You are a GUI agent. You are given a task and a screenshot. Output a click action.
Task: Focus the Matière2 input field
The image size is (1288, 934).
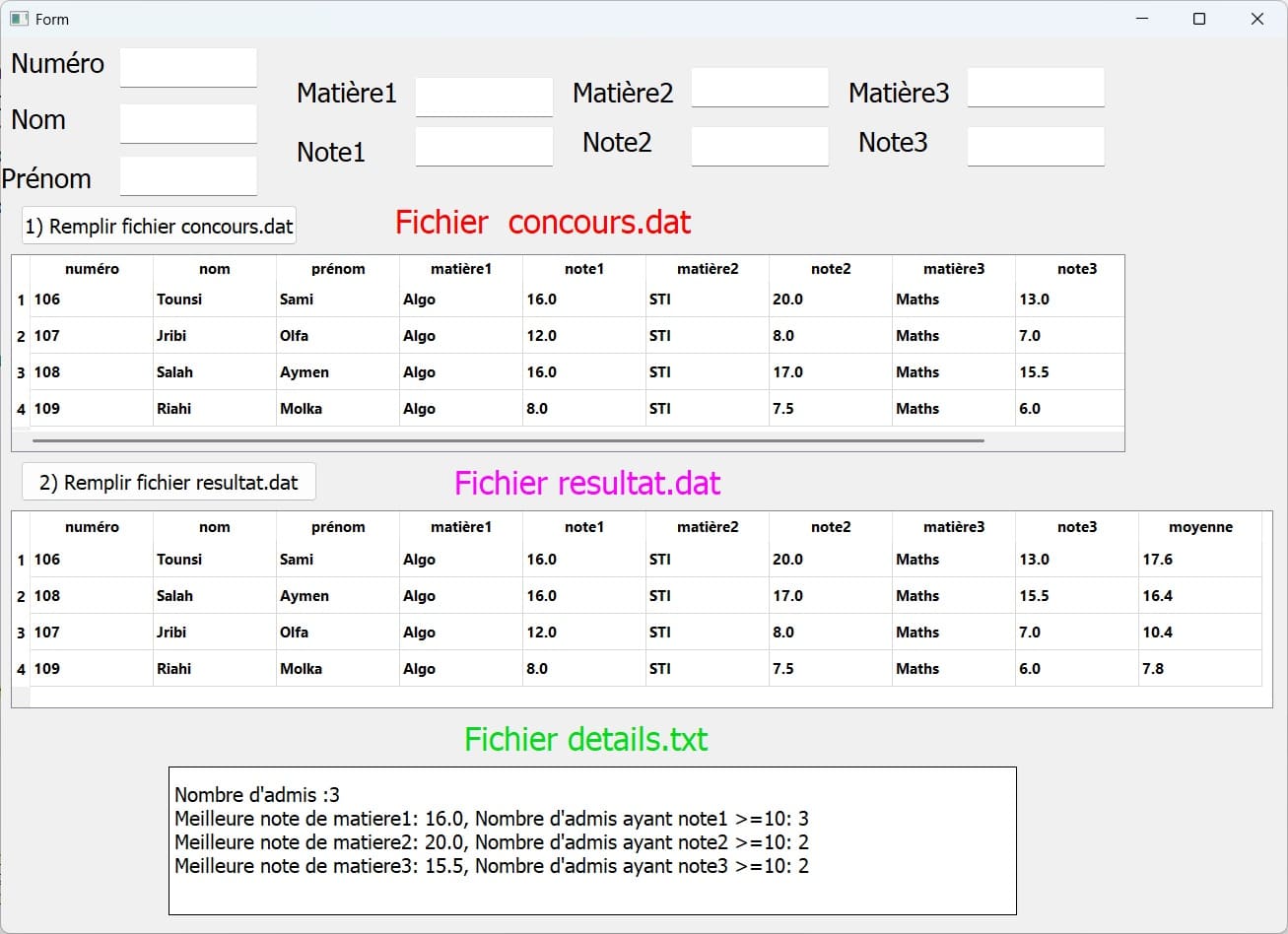[x=760, y=88]
